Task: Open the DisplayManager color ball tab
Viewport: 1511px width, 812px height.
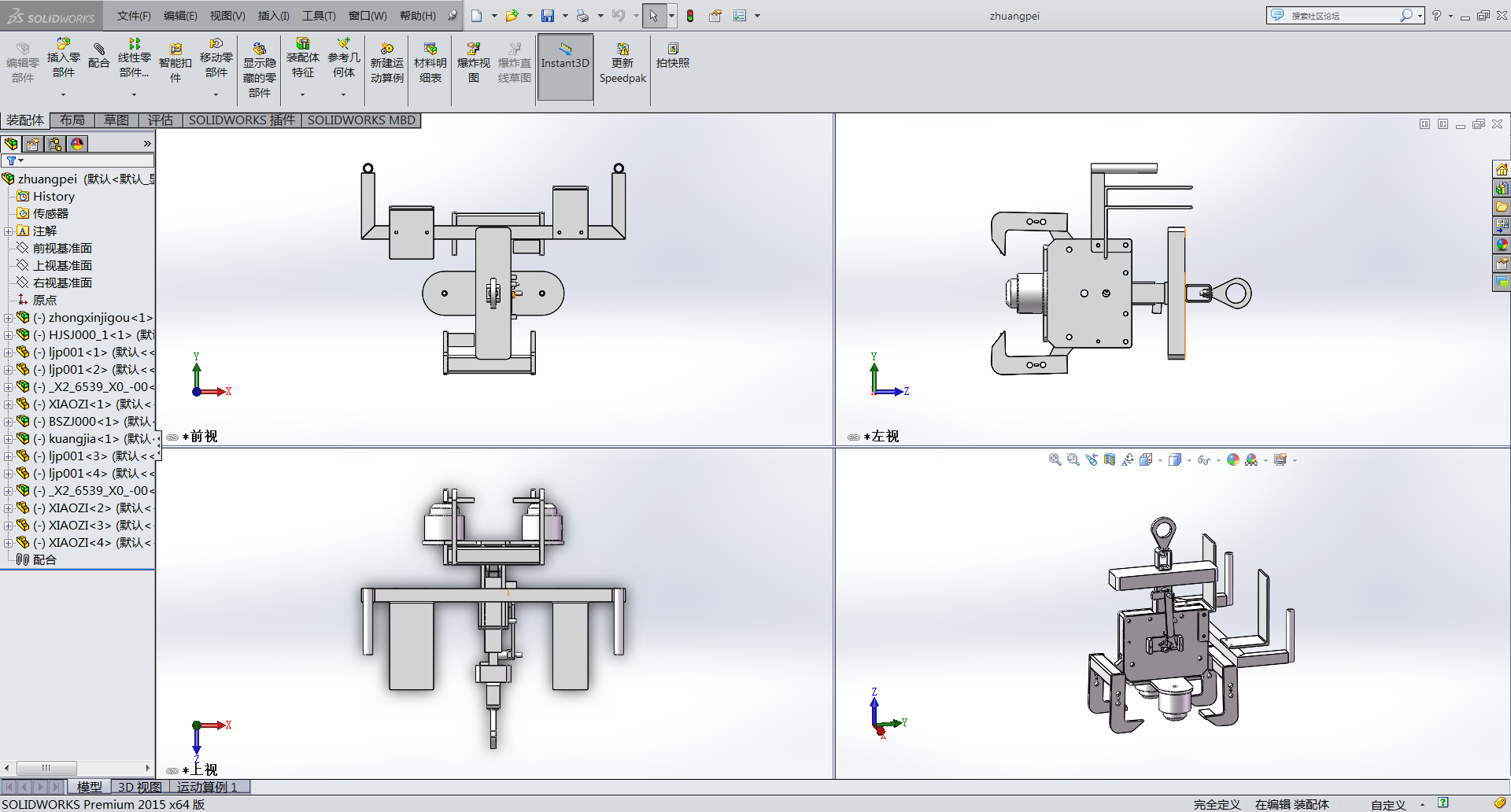Action: pos(77,144)
